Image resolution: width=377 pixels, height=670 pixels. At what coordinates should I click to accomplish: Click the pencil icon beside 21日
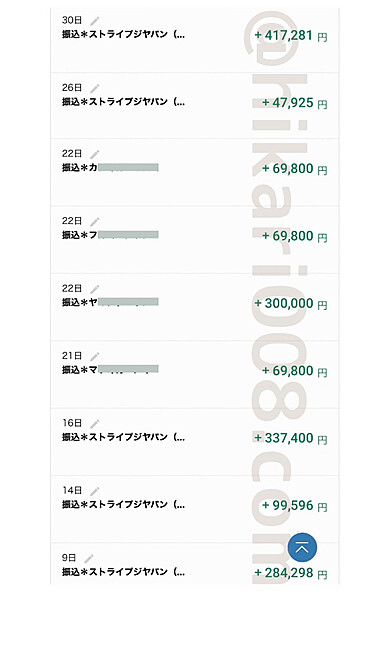point(94,356)
